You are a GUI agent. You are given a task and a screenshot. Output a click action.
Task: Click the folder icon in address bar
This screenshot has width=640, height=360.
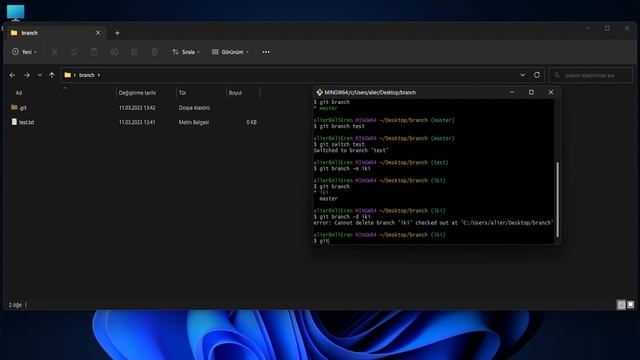pos(68,75)
